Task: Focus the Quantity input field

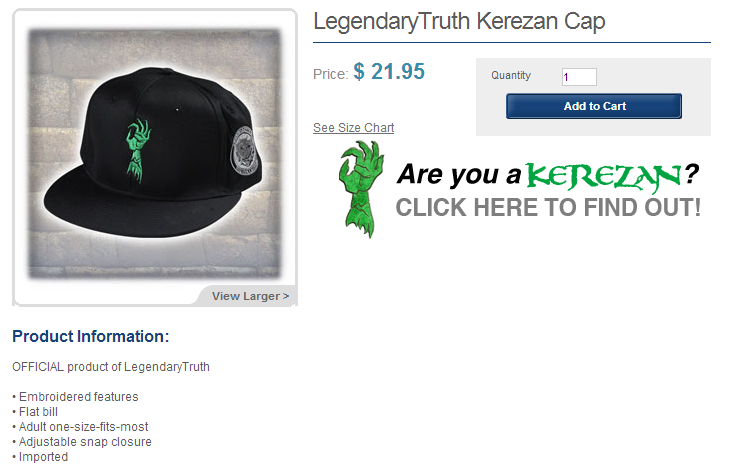Action: pyautogui.click(x=579, y=77)
